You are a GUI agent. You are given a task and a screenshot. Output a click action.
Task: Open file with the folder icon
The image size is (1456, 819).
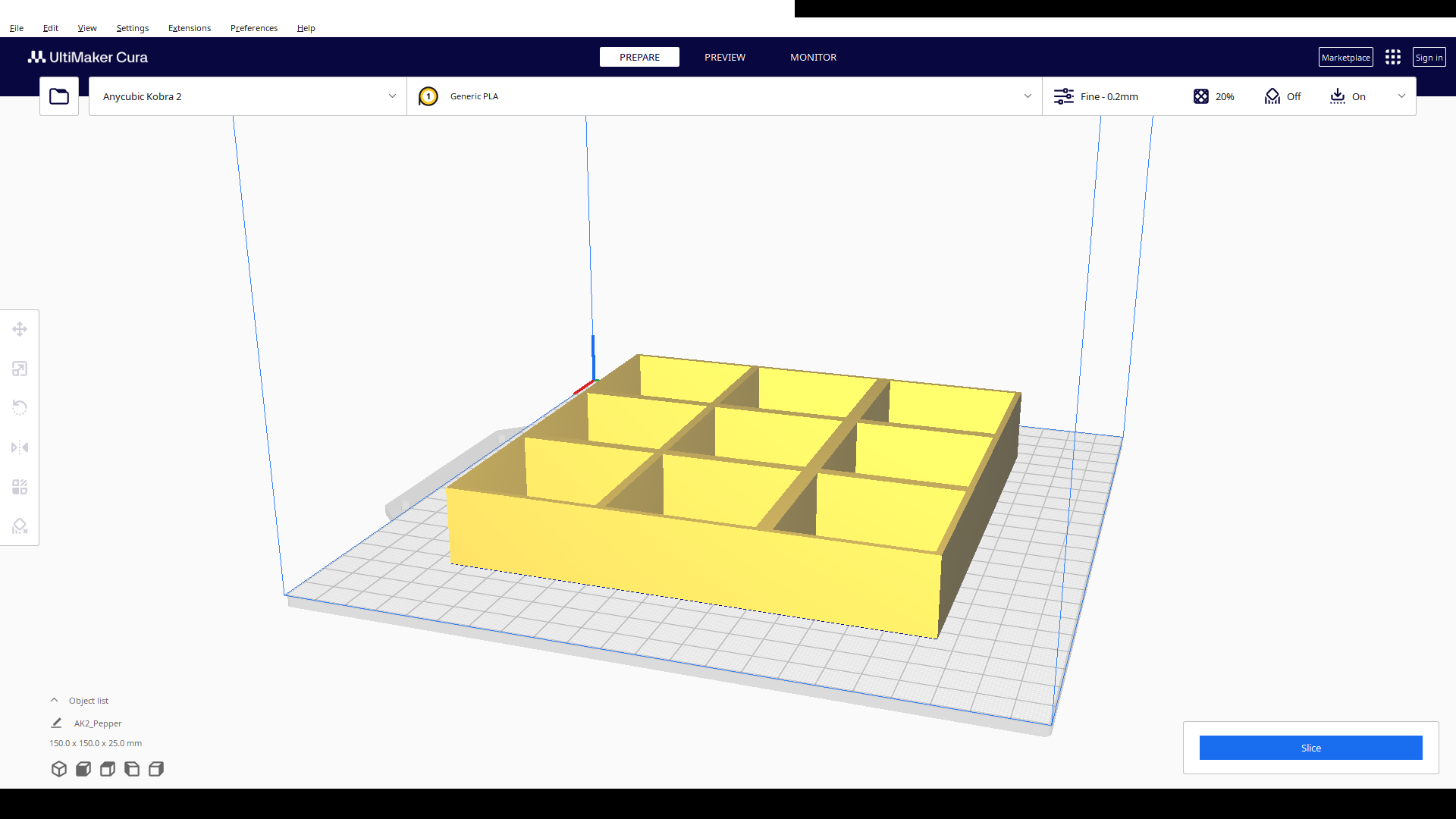pos(59,96)
